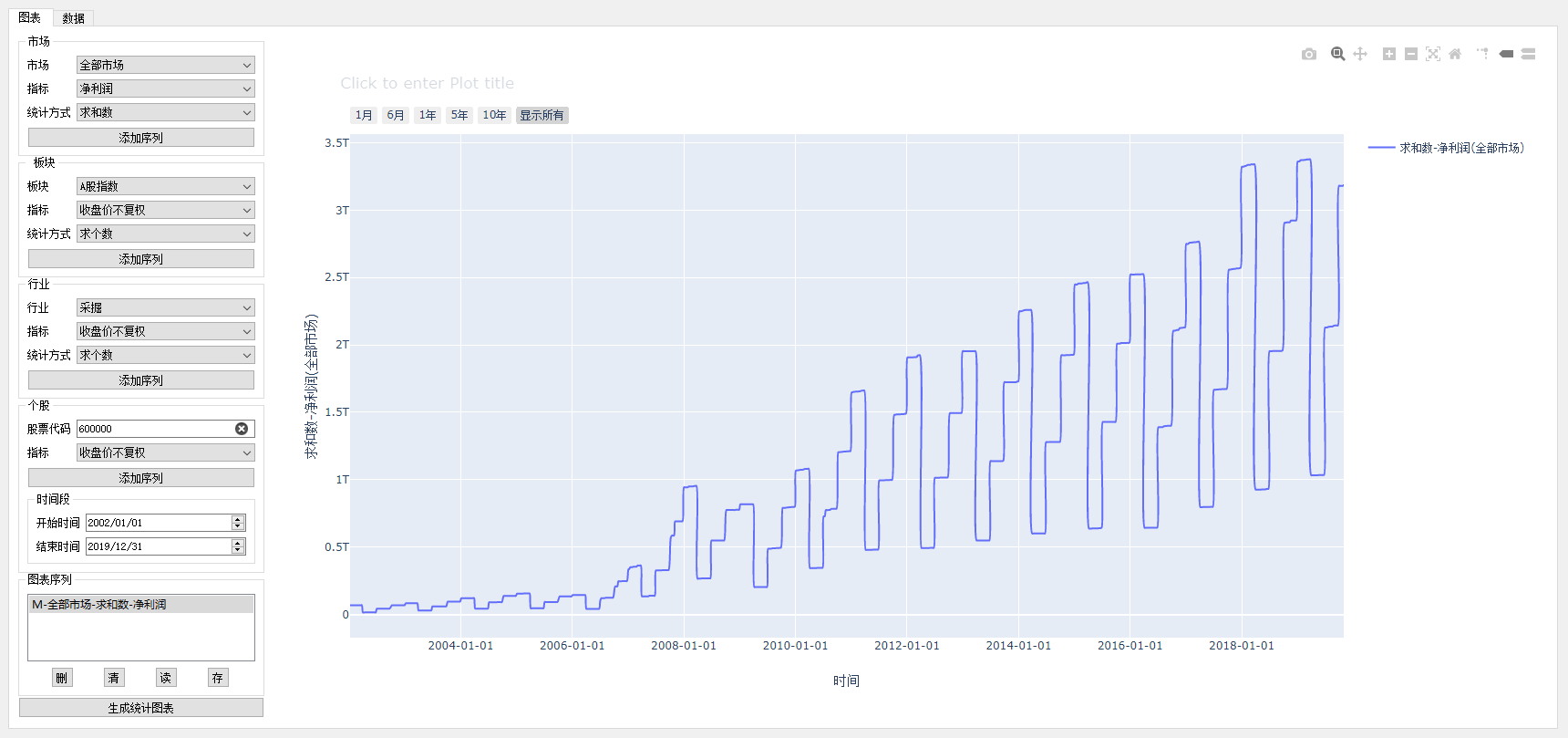Select the 显示所有 range option

(542, 115)
